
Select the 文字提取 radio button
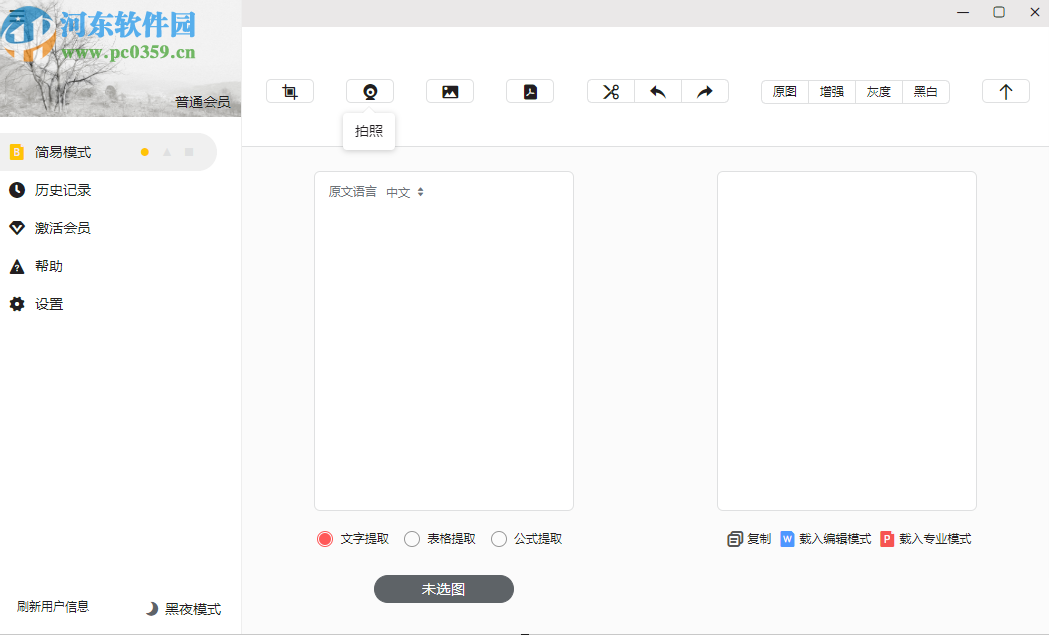[324, 538]
